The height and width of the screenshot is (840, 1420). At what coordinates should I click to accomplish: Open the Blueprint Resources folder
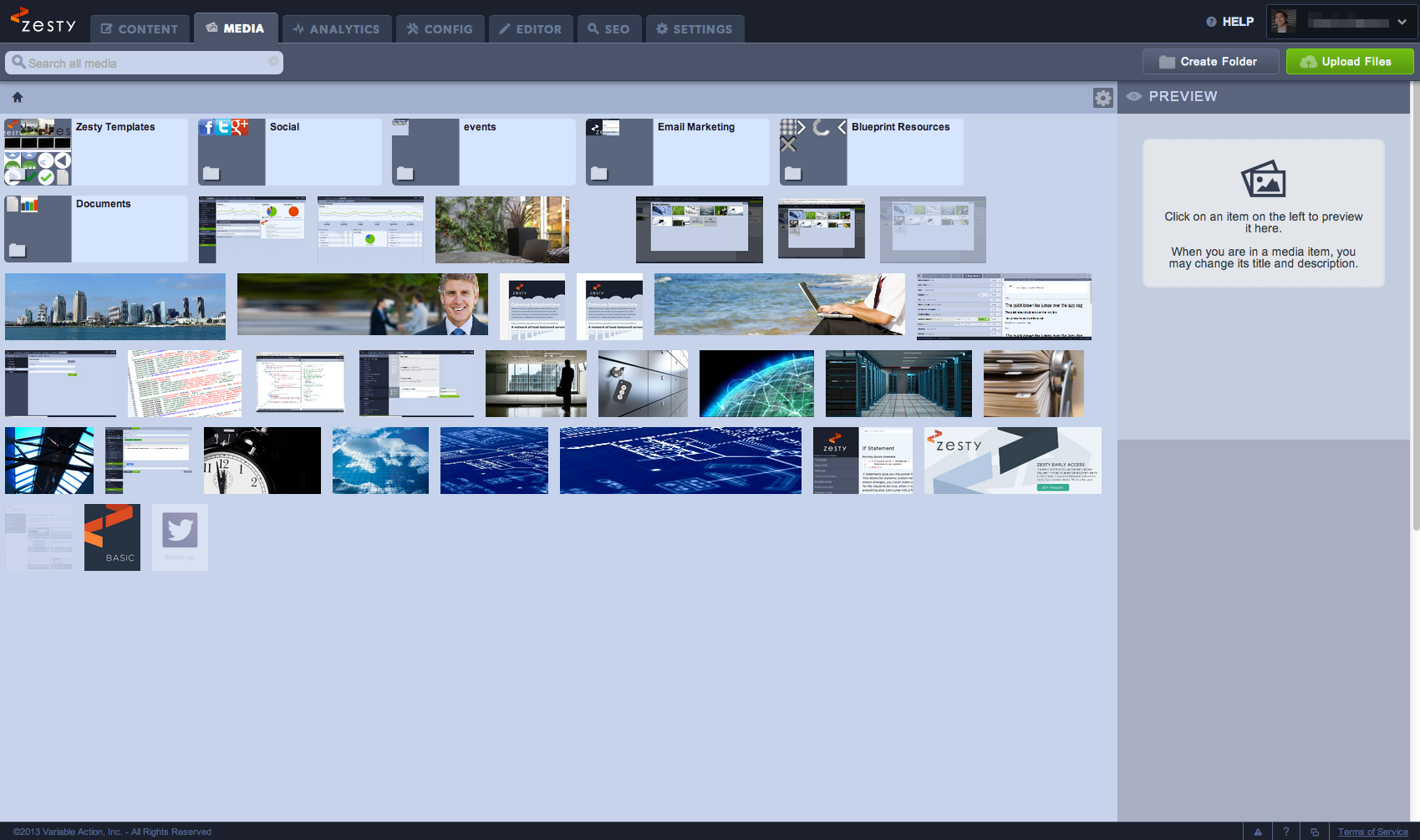click(x=872, y=152)
